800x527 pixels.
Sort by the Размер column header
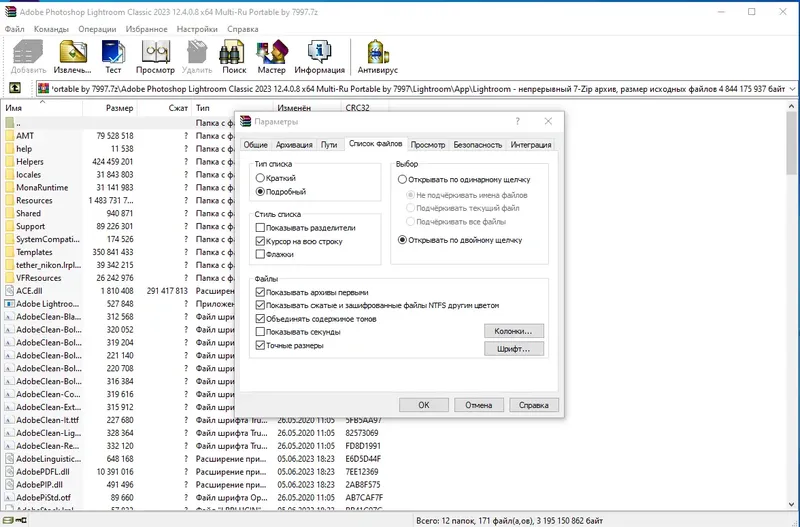tap(110, 108)
